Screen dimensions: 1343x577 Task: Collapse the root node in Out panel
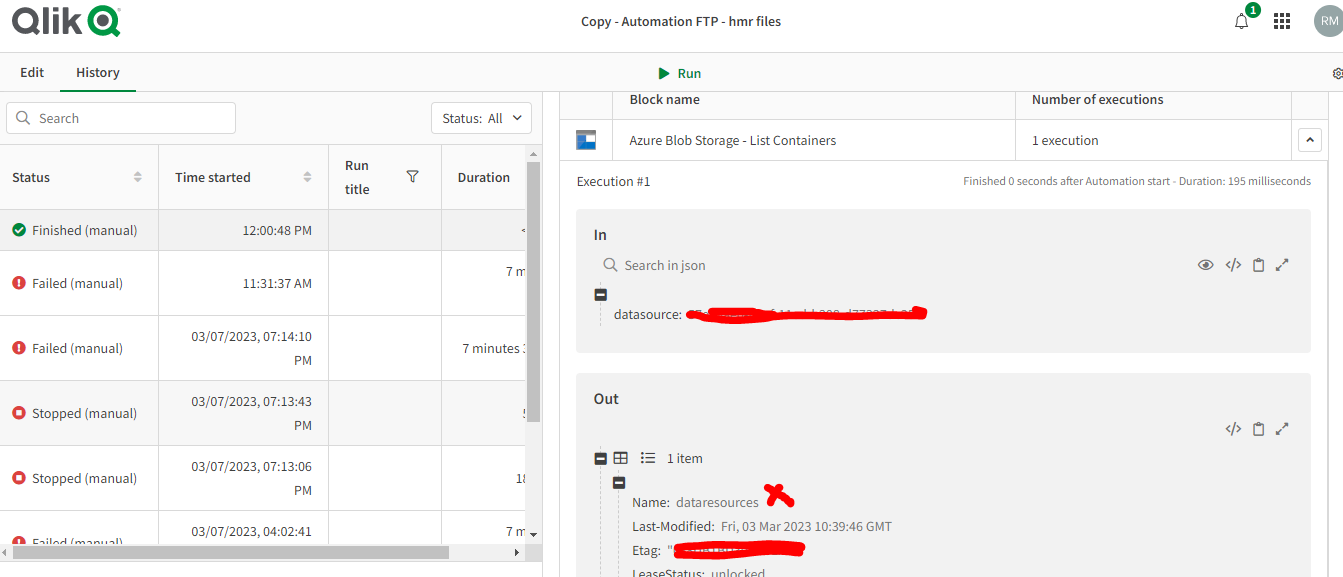600,458
